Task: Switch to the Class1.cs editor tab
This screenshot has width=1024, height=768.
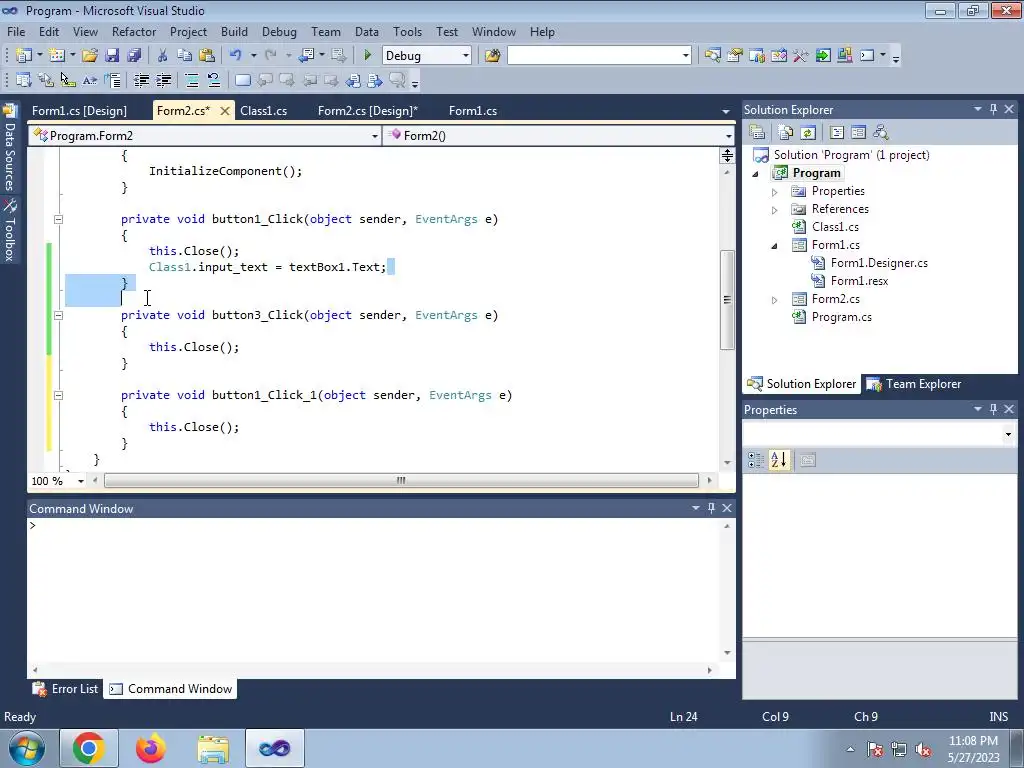Action: (x=263, y=110)
